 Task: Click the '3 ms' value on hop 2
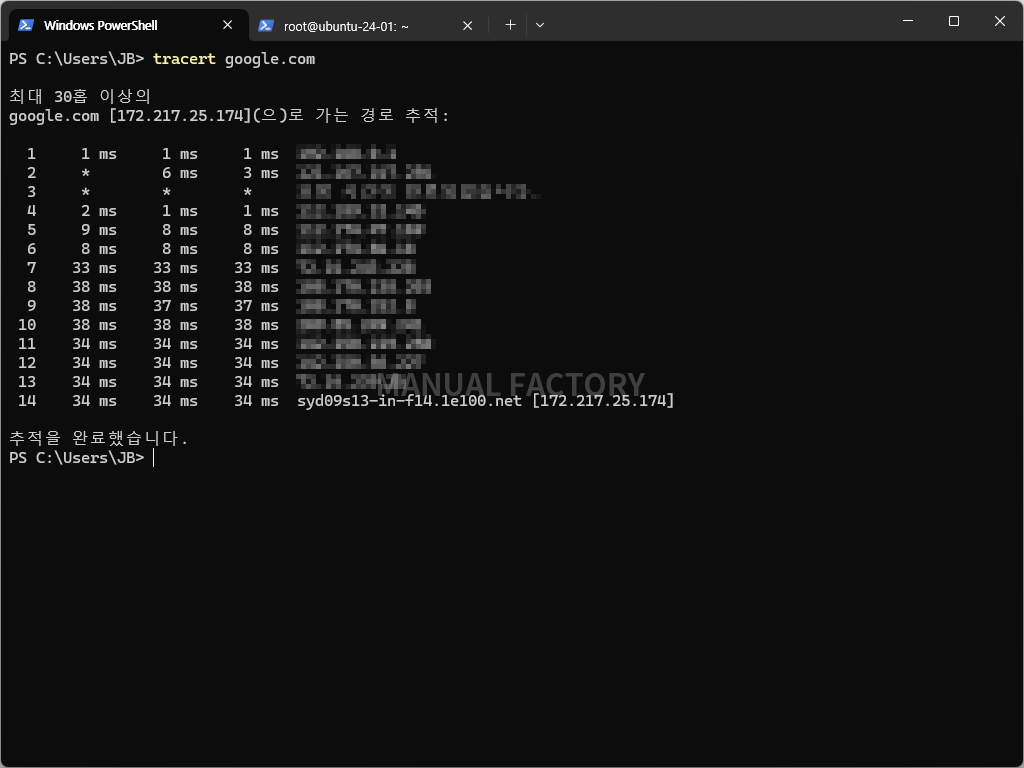coord(261,173)
